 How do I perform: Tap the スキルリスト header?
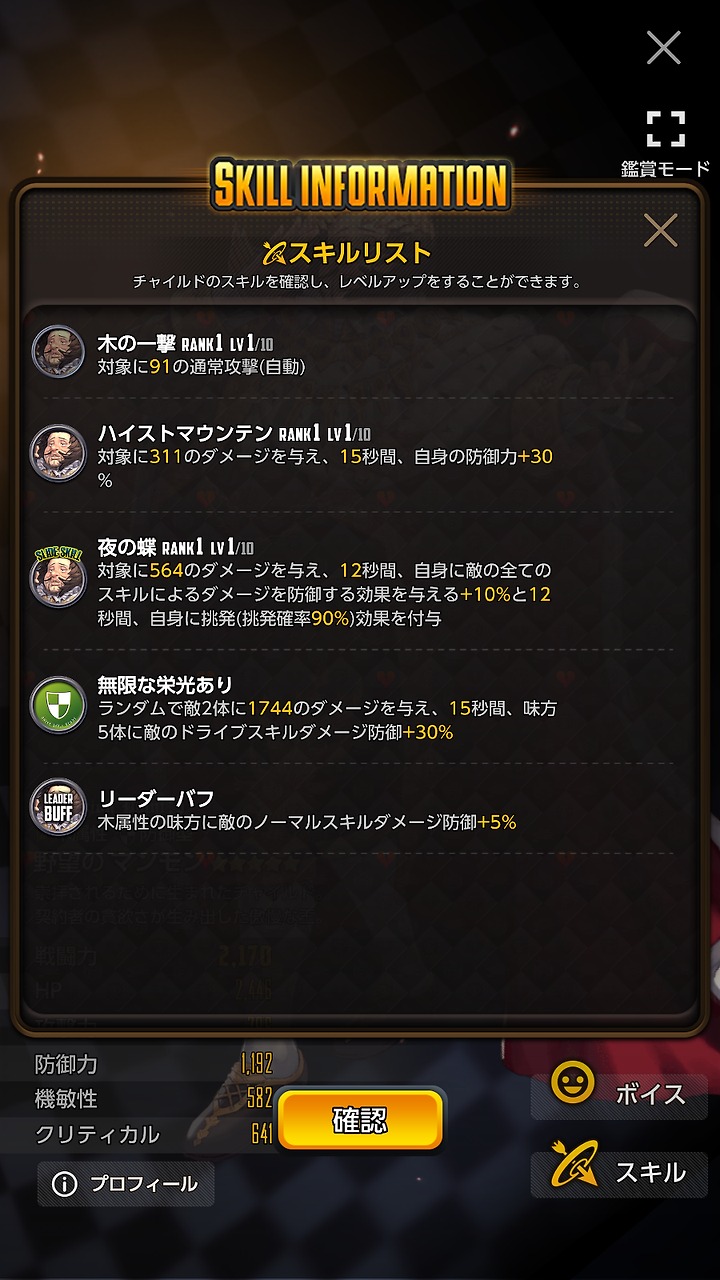(x=346, y=252)
